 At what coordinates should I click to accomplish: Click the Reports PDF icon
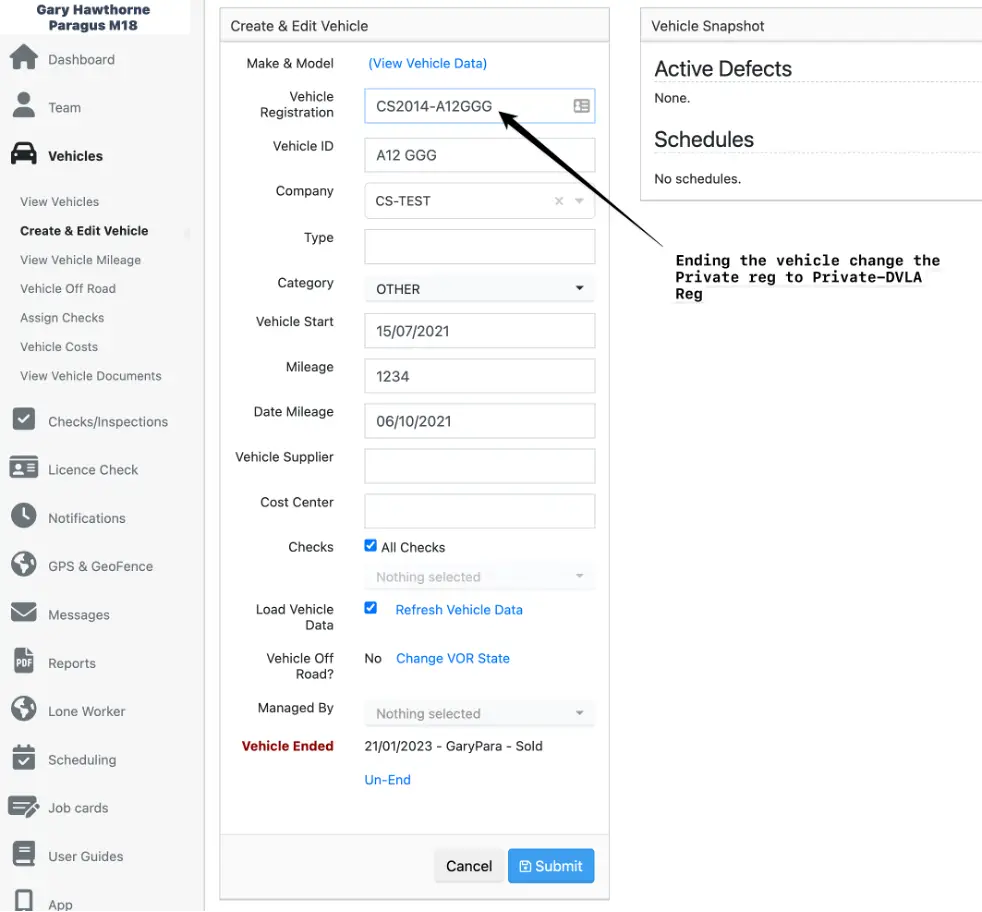click(x=24, y=662)
